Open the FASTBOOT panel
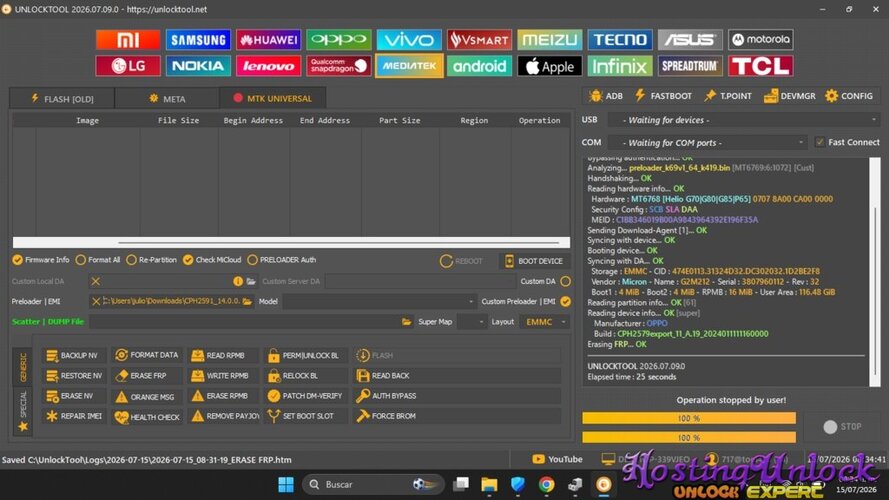 pos(663,96)
